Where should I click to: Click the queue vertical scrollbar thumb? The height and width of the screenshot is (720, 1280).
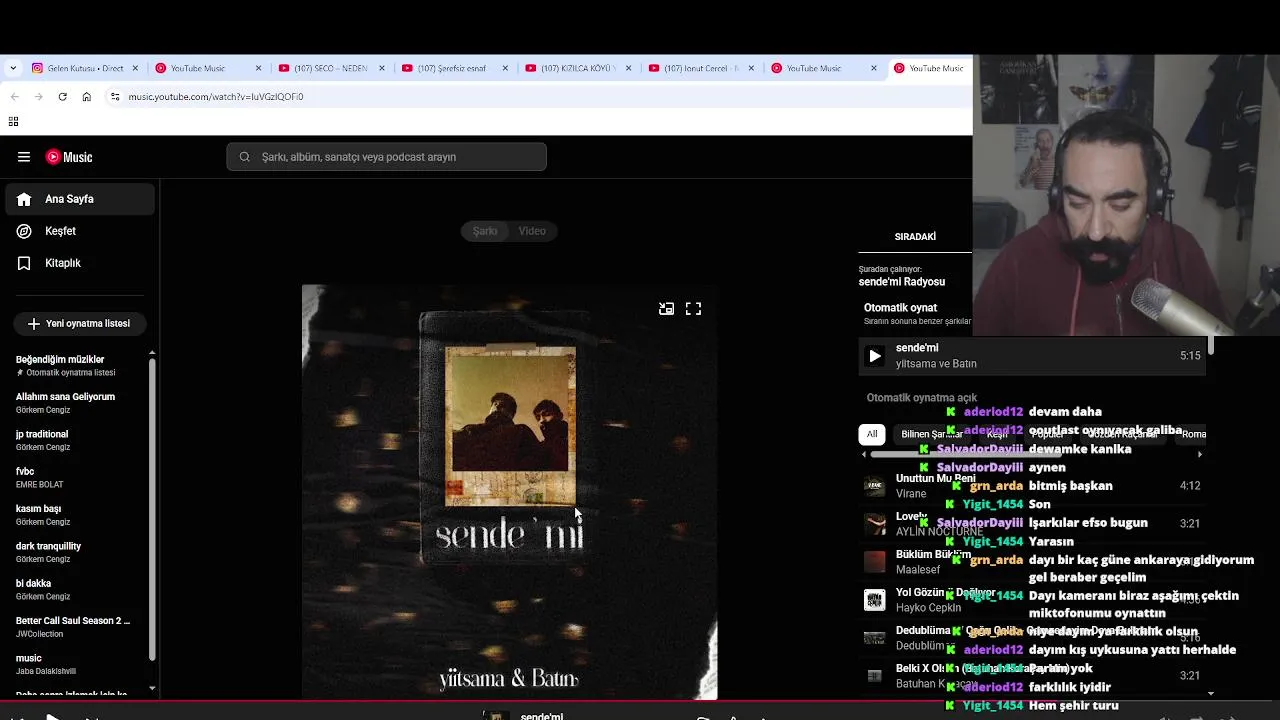click(x=1211, y=345)
